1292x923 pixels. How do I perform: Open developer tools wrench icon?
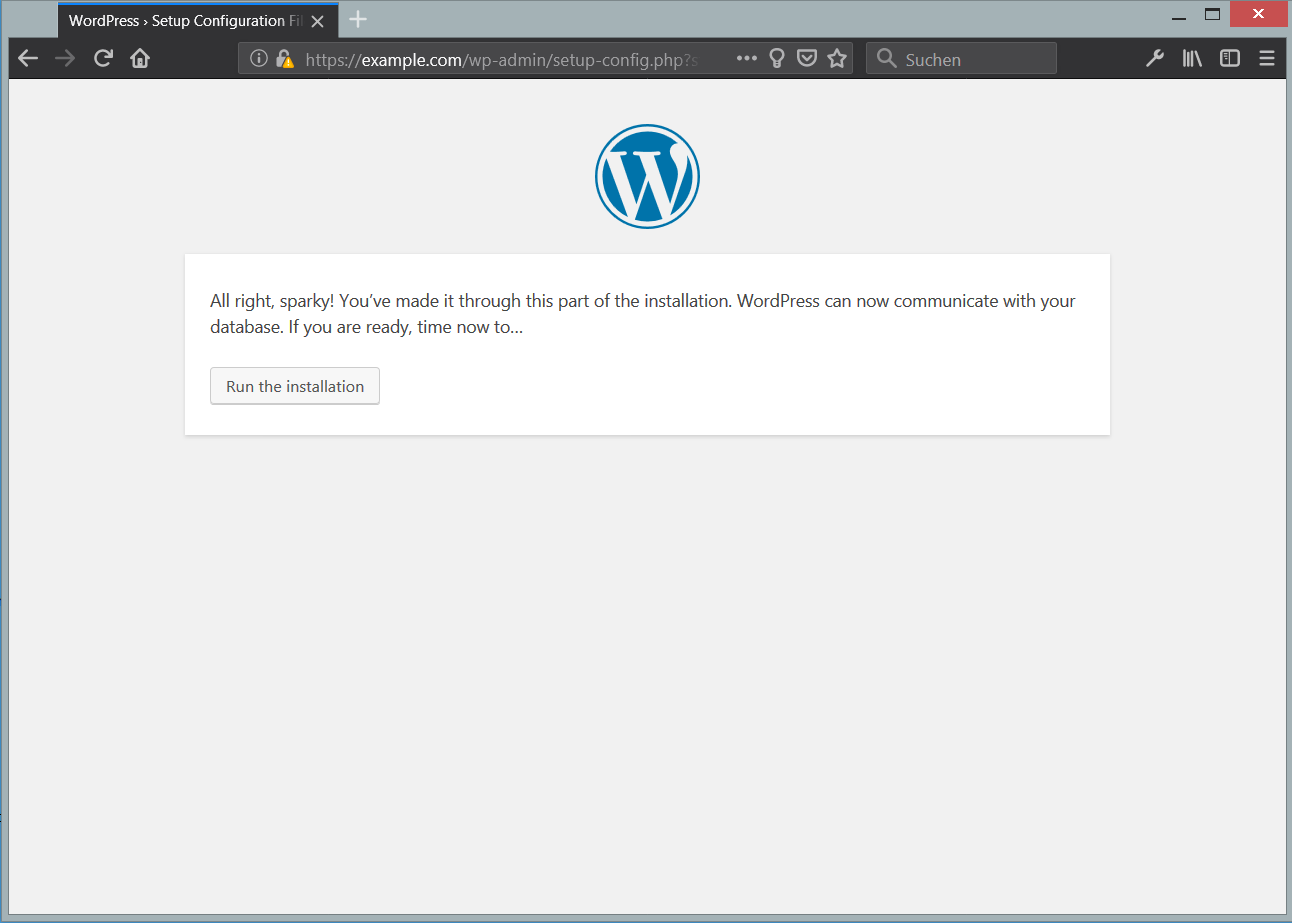1155,59
